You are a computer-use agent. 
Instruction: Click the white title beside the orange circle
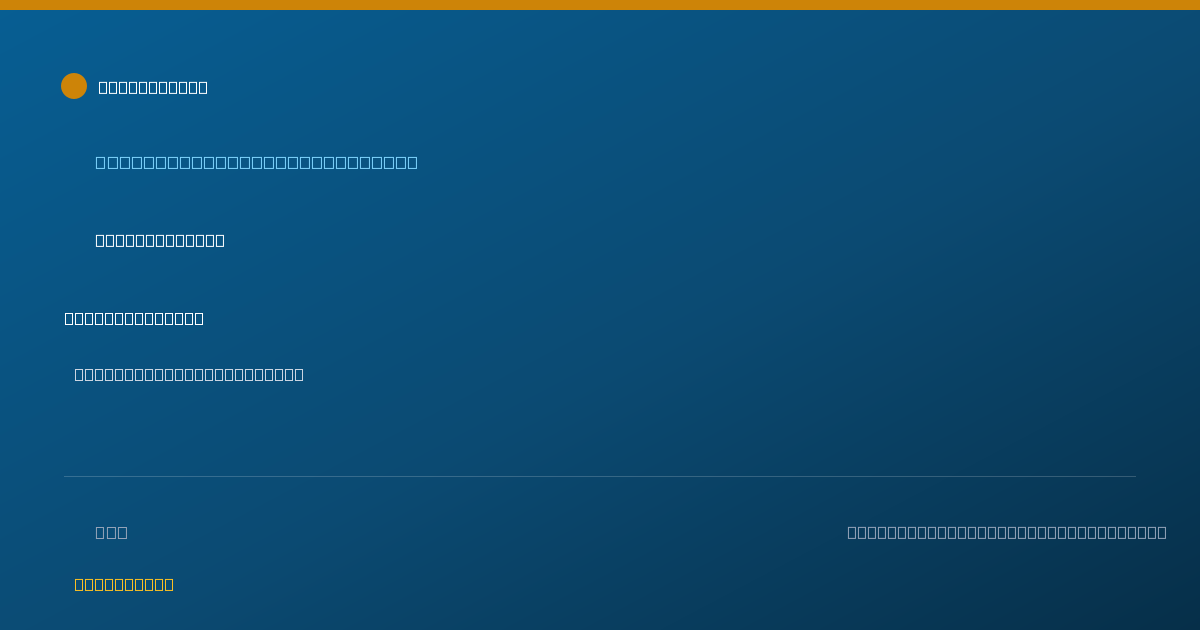(153, 87)
